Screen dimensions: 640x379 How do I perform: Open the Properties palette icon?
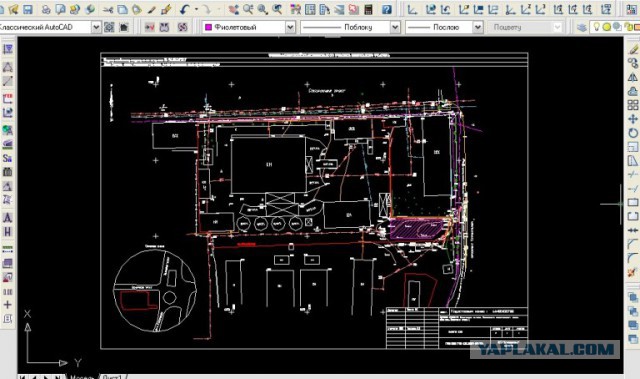pyautogui.click(x=296, y=9)
